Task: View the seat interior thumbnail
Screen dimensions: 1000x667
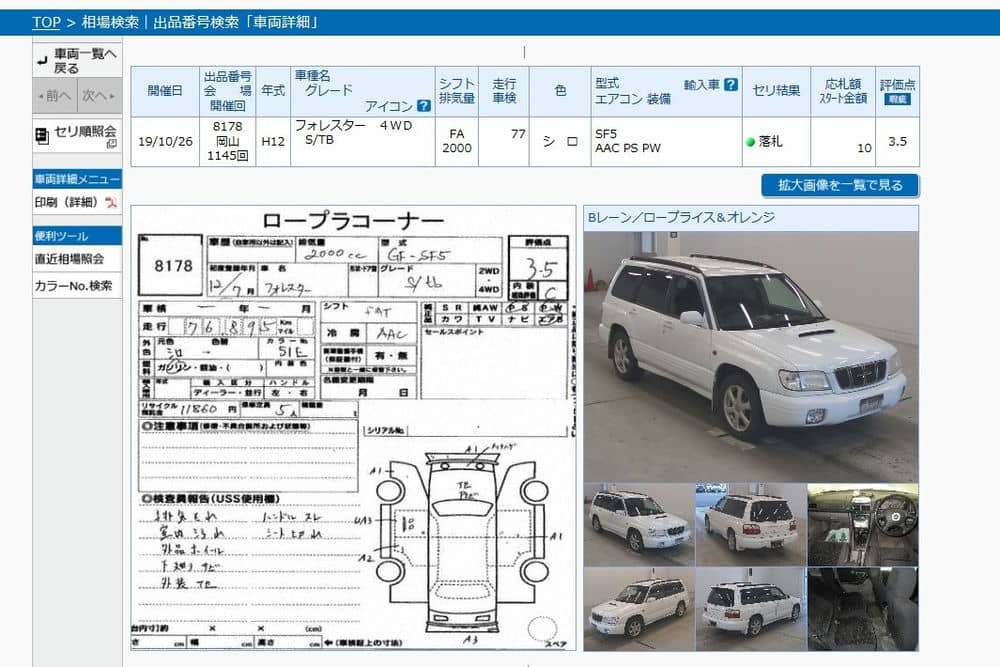Action: (x=862, y=608)
